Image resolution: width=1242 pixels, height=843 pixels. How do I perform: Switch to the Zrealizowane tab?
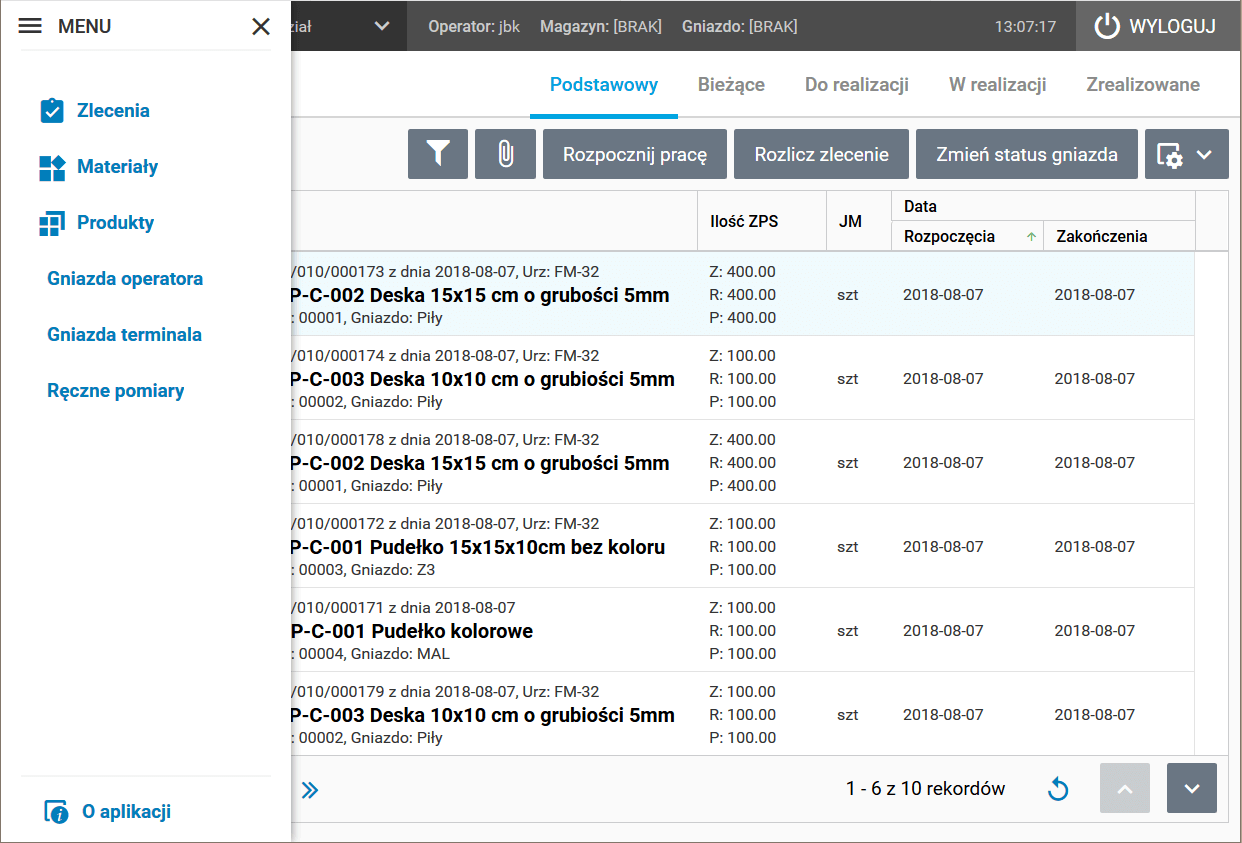[1143, 84]
